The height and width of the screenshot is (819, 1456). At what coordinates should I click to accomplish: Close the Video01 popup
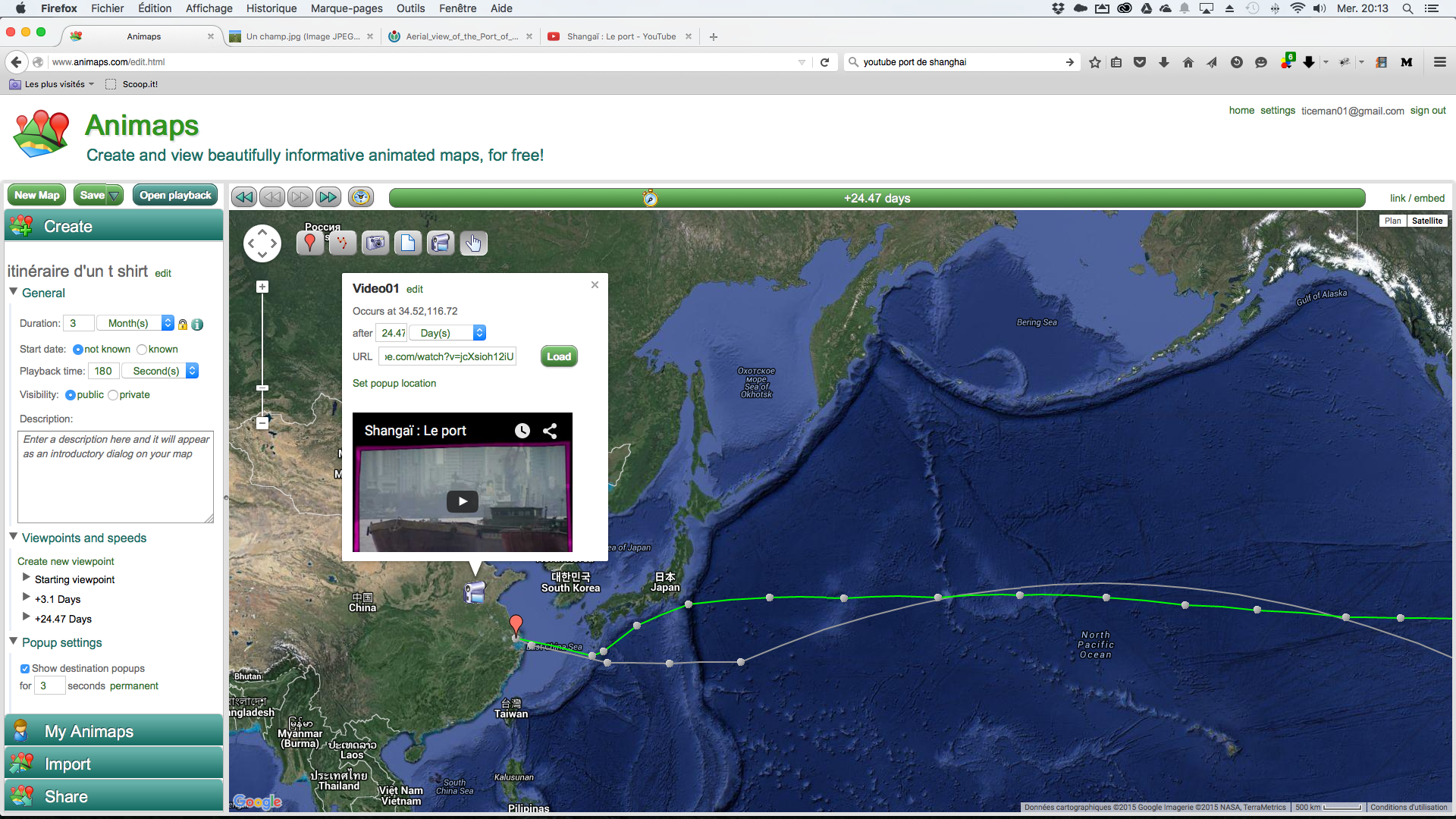(595, 284)
